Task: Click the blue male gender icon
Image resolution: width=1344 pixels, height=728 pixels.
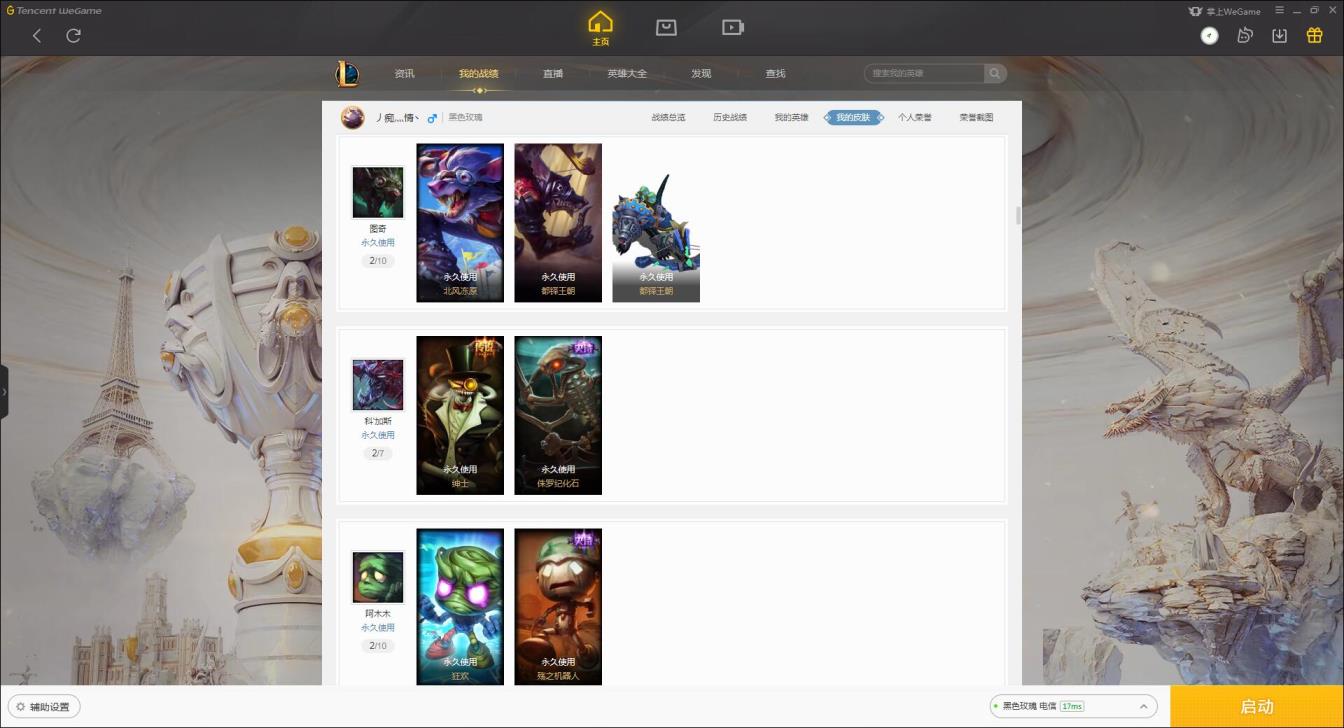Action: [432, 118]
